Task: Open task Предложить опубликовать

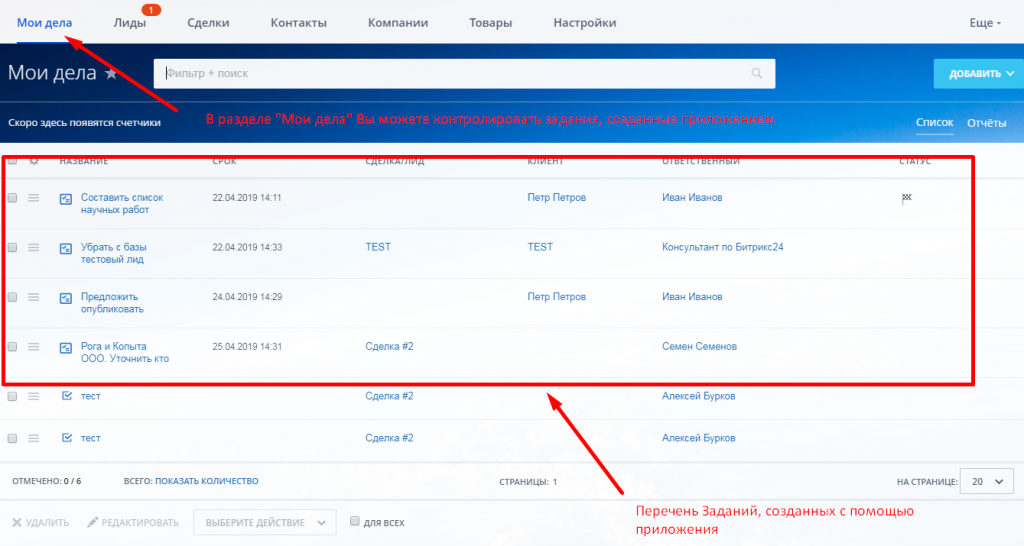Action: (112, 302)
